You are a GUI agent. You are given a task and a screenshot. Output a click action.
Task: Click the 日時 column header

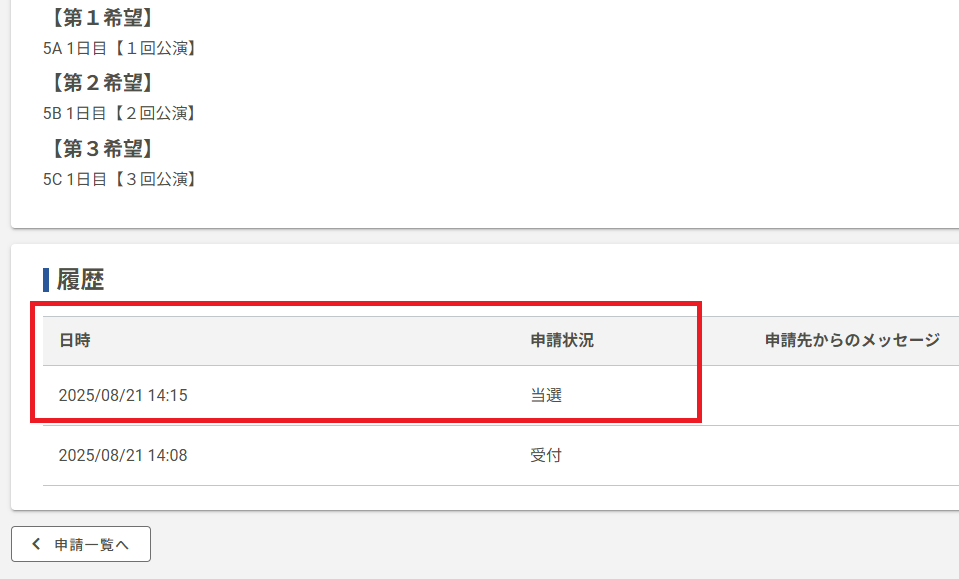75,340
